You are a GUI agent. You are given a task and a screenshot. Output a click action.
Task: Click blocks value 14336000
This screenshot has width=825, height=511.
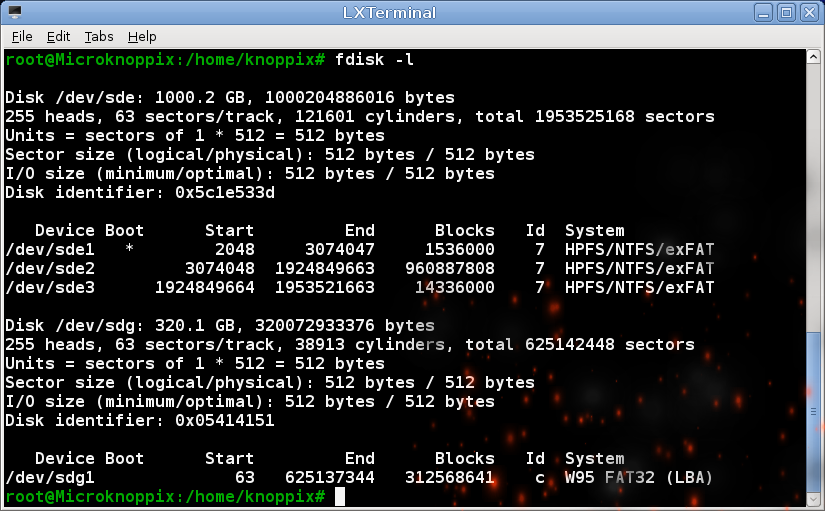coord(455,287)
